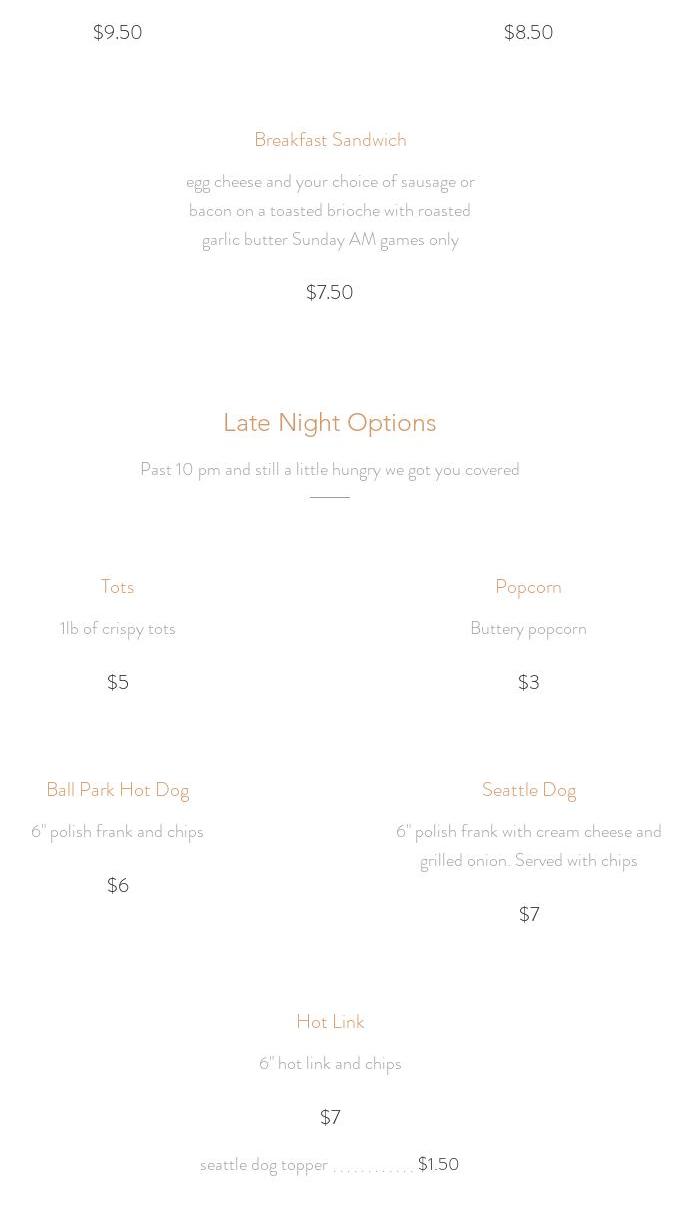Click the $5 price under Tots
Viewport: 685px width, 1218px height.
118,682
